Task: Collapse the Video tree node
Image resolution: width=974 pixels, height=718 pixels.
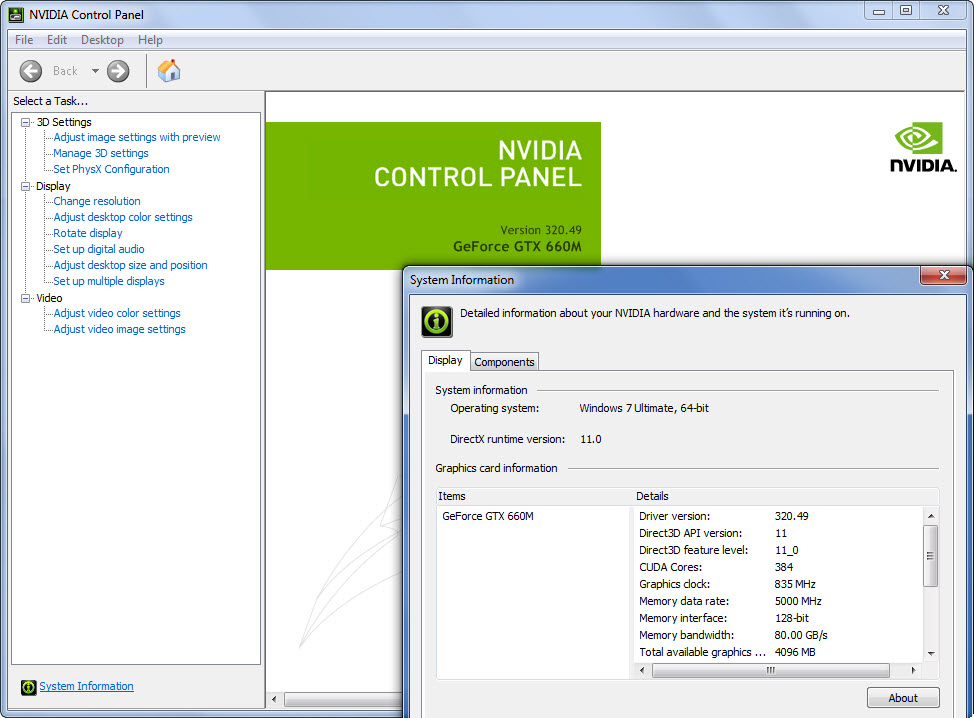Action: click(x=25, y=298)
